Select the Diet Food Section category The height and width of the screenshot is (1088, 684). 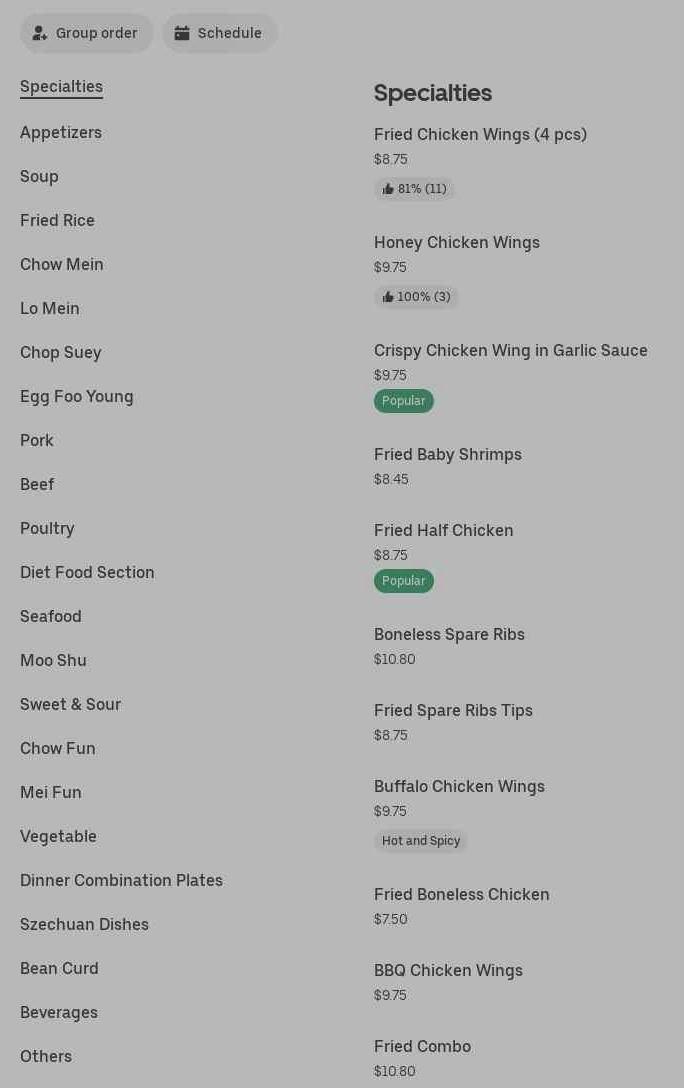[87, 572]
